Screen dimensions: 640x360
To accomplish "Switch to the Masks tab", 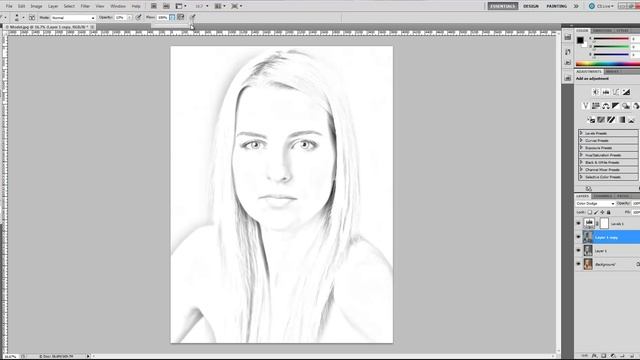I will click(612, 71).
